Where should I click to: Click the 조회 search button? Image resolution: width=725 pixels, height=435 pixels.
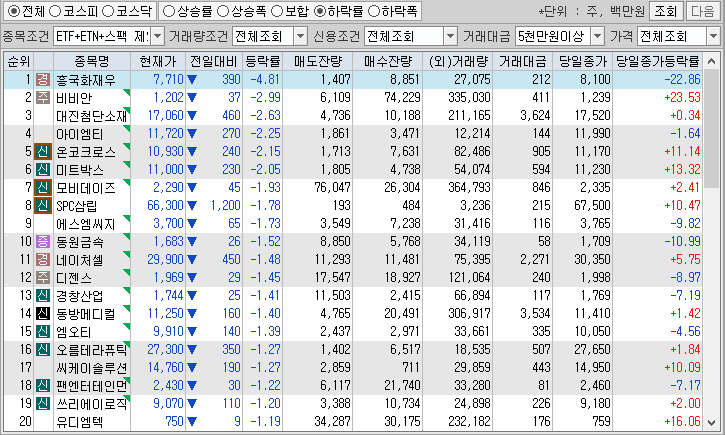[x=665, y=11]
